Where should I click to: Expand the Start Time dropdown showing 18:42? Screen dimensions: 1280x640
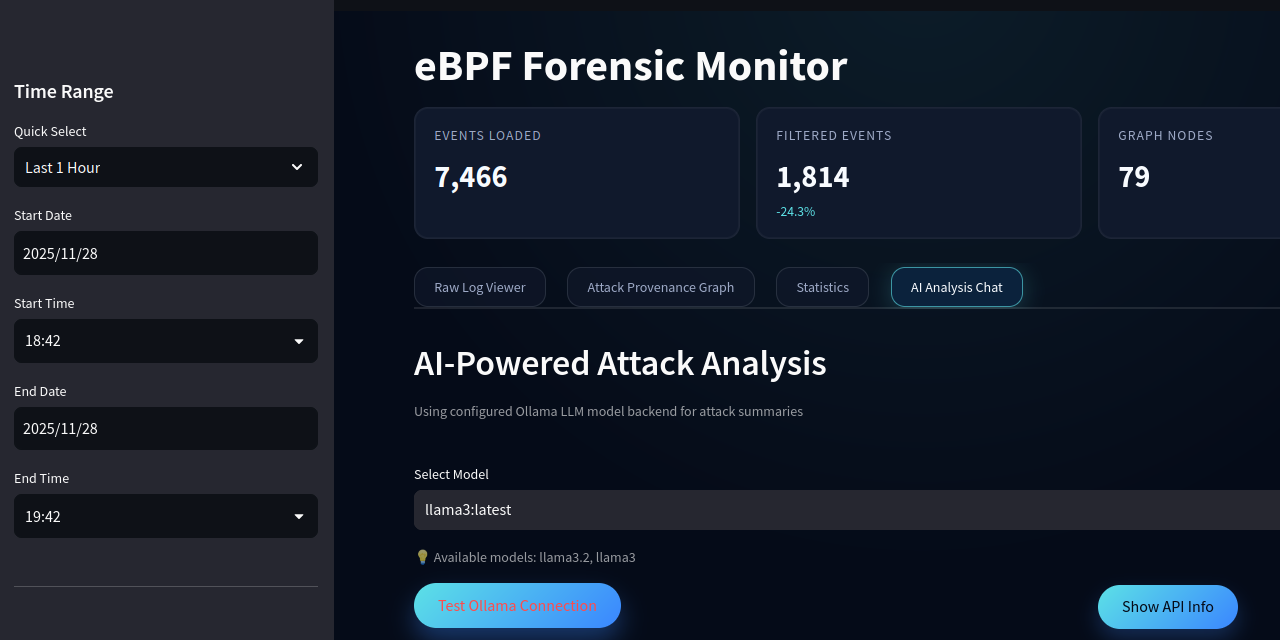click(x=165, y=341)
